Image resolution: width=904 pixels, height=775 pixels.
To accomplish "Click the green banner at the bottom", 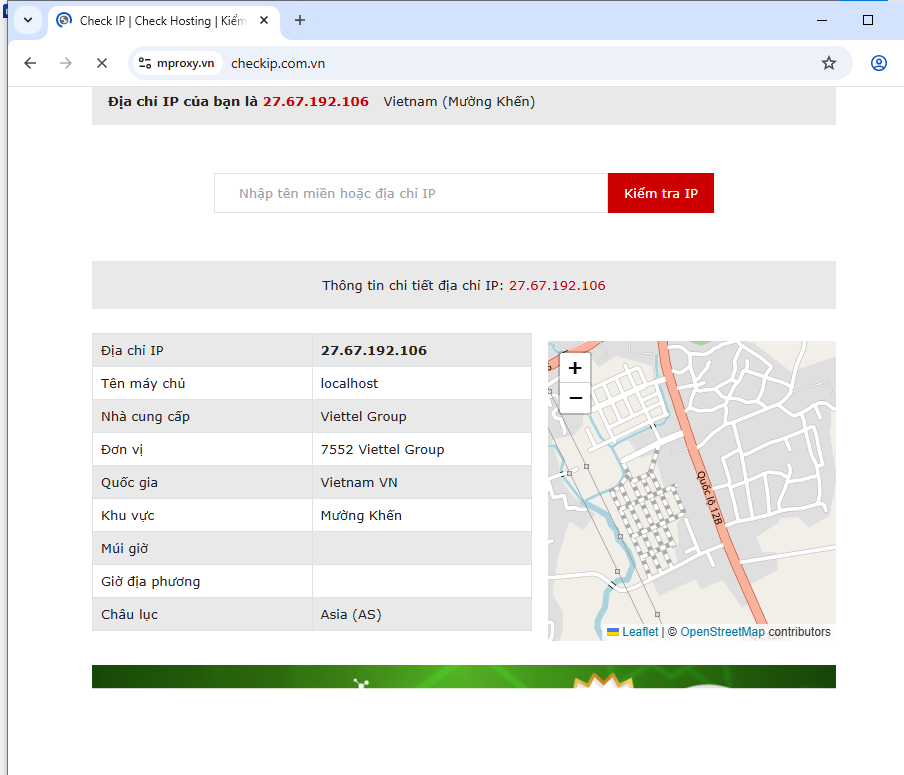I will pyautogui.click(x=464, y=676).
